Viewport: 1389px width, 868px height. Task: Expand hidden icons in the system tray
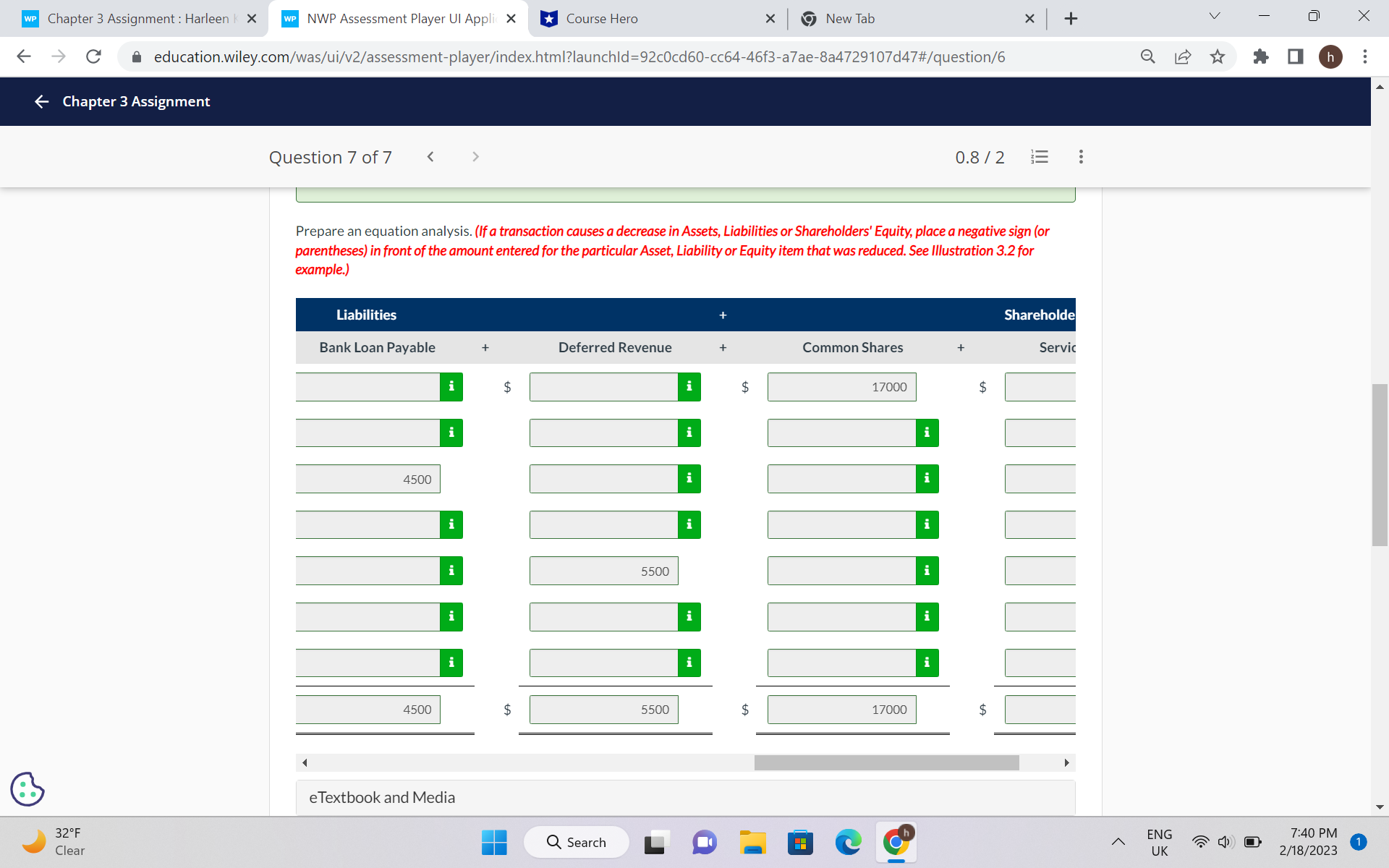(1118, 842)
